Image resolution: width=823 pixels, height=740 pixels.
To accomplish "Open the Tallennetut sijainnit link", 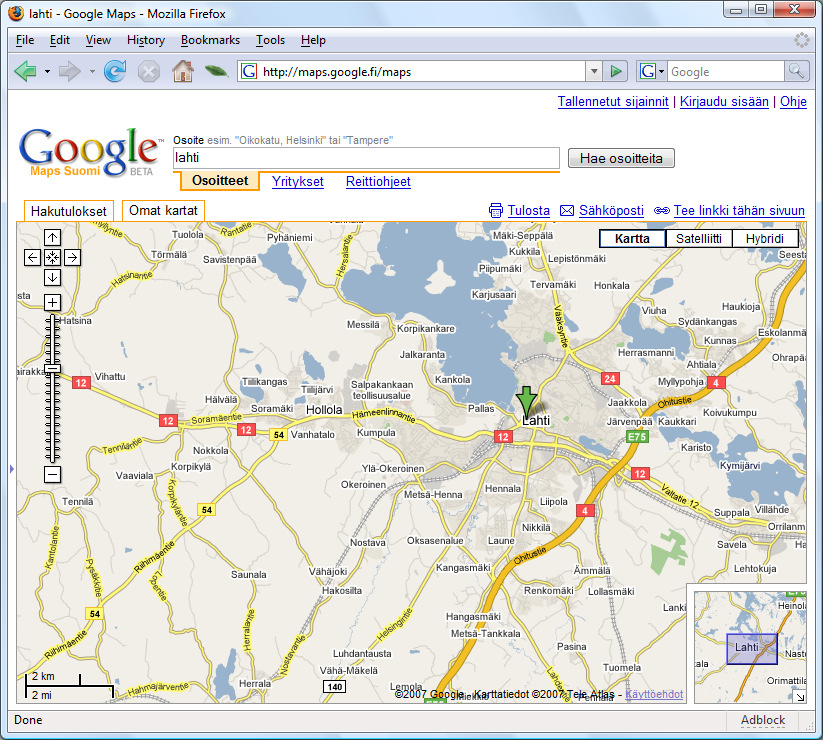I will [613, 101].
